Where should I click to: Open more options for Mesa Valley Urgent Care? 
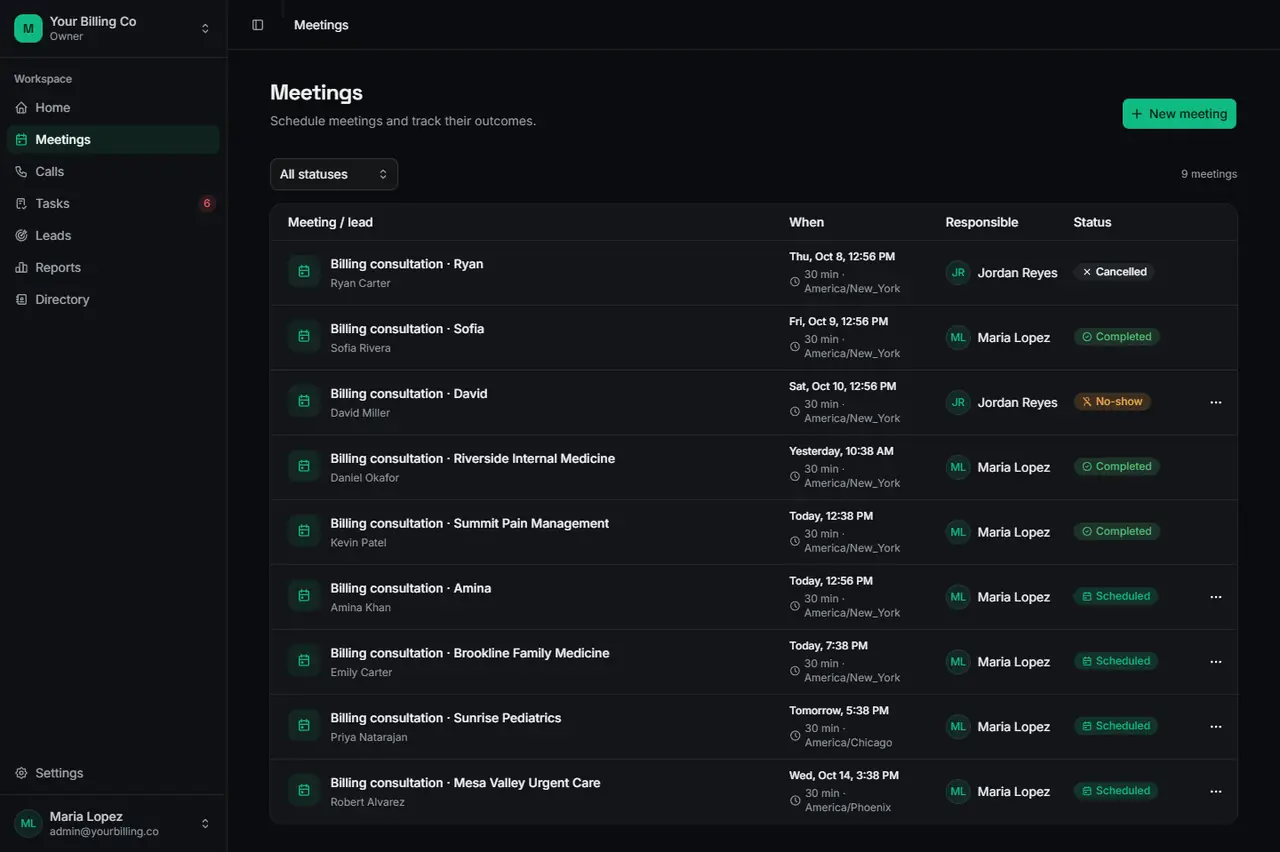point(1216,791)
